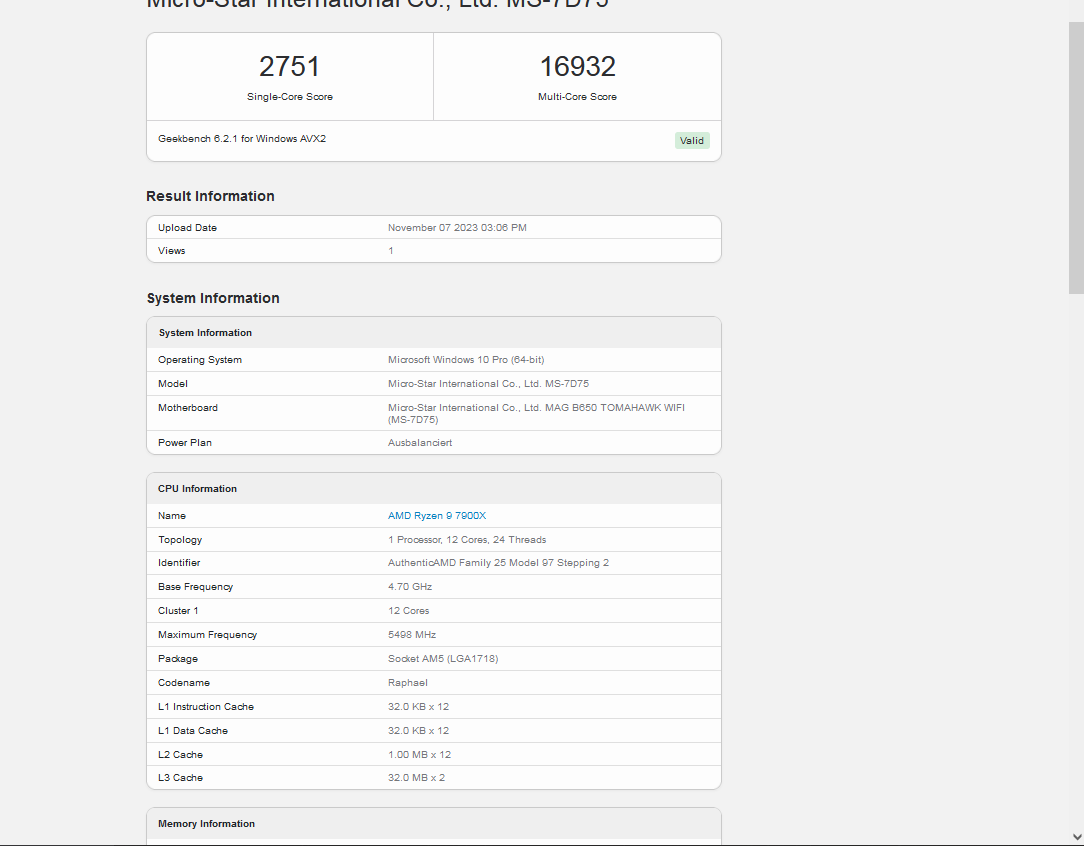Select the 2751 single-core score
Image resolution: width=1084 pixels, height=846 pixels.
point(290,66)
